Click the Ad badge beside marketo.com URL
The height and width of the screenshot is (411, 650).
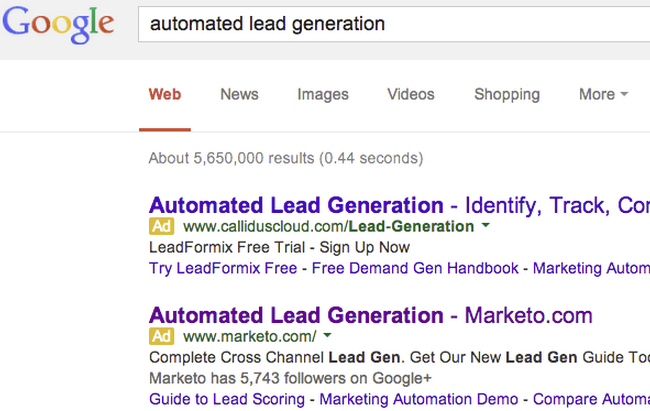point(162,335)
